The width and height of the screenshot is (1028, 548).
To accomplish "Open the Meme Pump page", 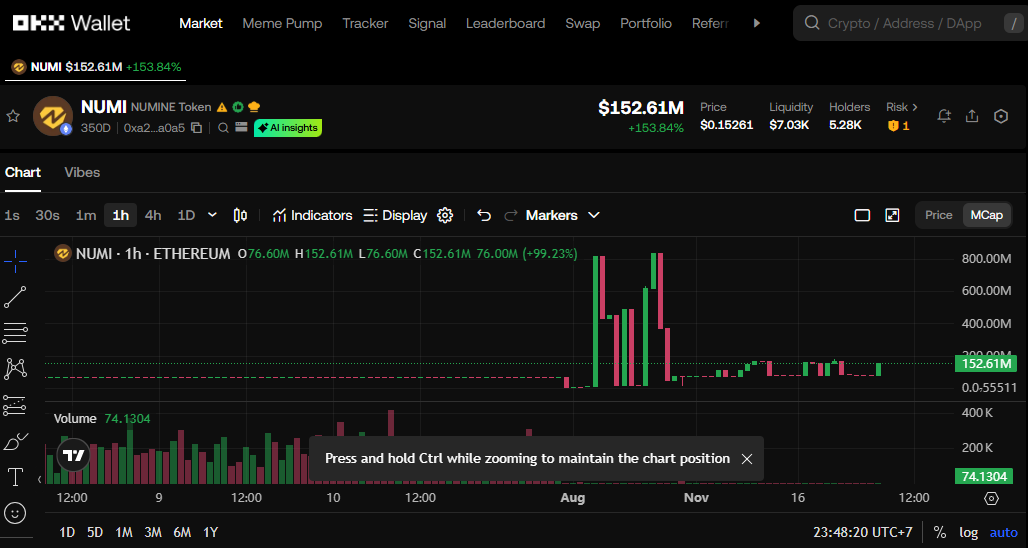I will [x=282, y=23].
